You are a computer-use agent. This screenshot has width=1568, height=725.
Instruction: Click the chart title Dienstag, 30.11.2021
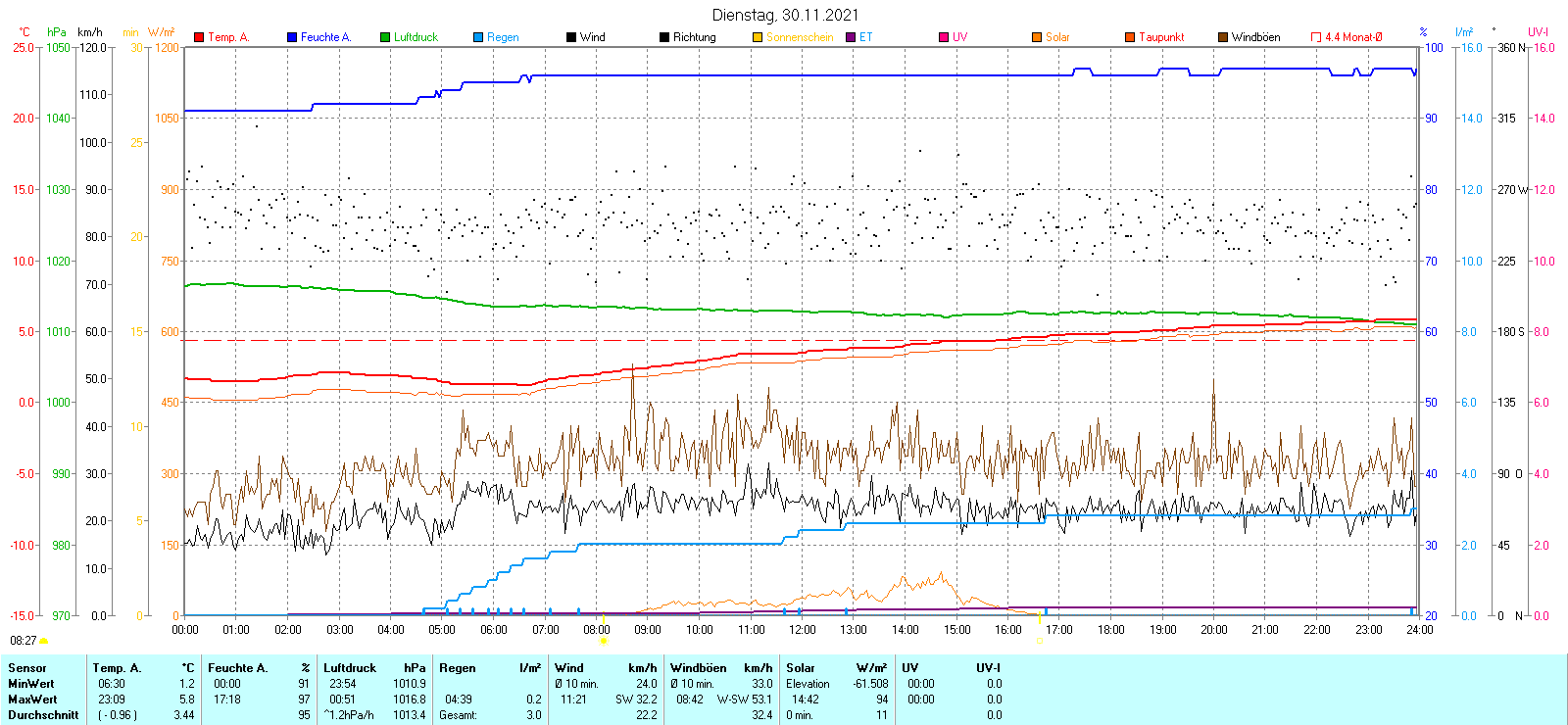785,15
